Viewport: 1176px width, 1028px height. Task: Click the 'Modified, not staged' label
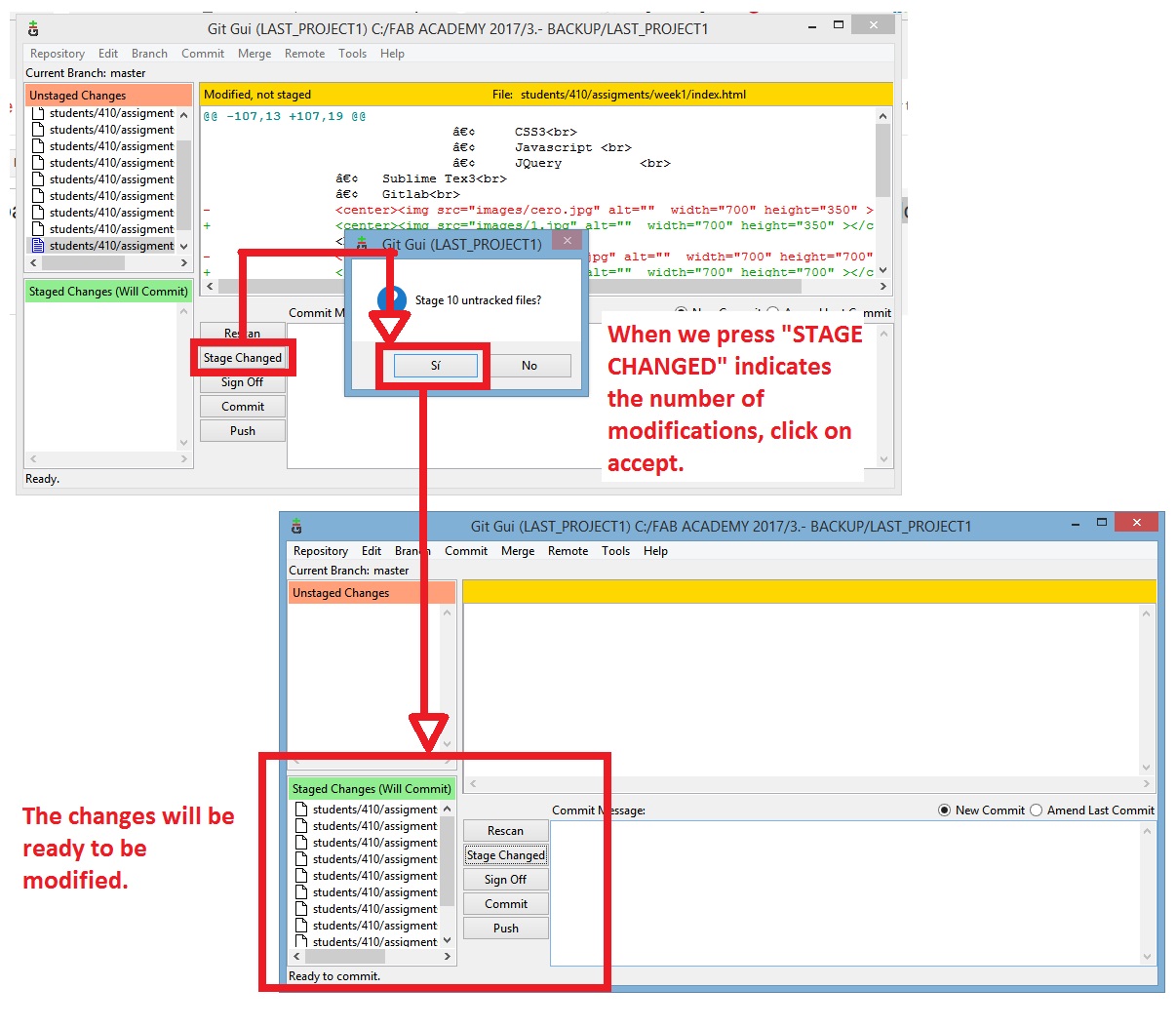[257, 95]
